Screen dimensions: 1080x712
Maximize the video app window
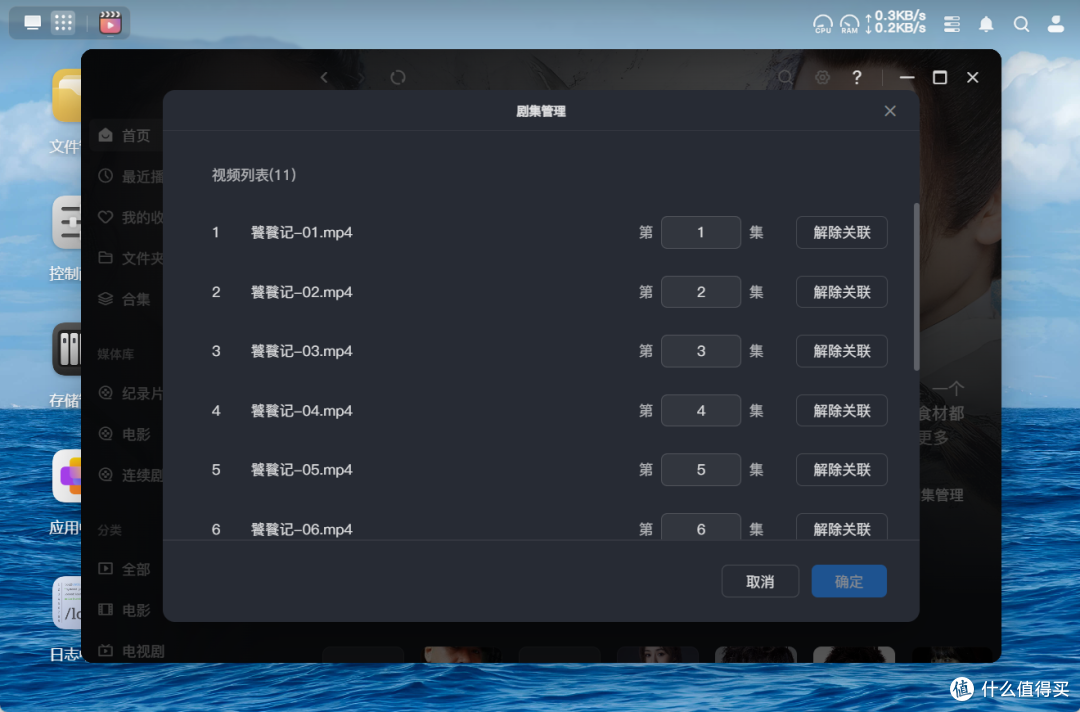pos(939,77)
